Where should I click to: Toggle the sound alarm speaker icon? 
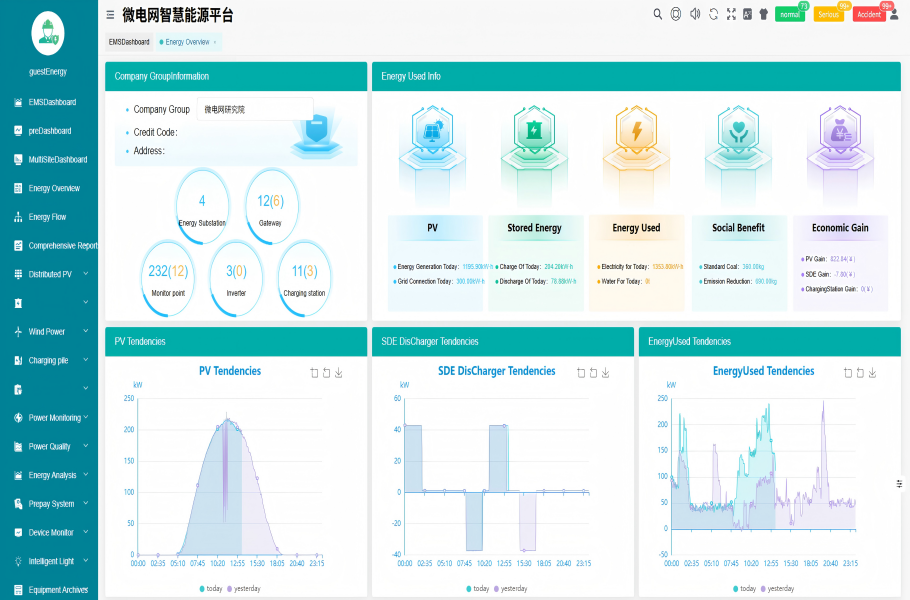pyautogui.click(x=695, y=14)
